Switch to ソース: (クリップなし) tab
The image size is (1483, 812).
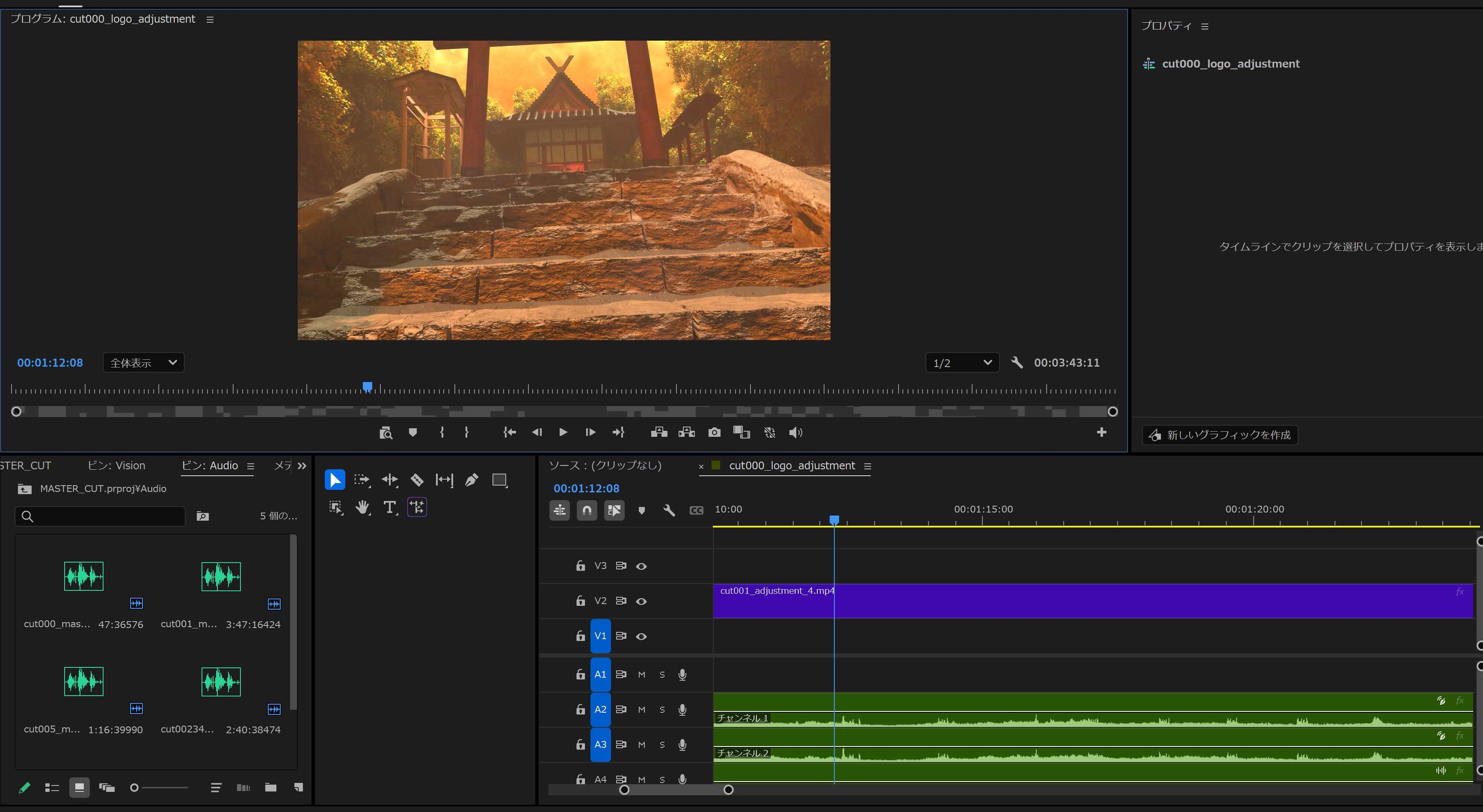point(605,465)
